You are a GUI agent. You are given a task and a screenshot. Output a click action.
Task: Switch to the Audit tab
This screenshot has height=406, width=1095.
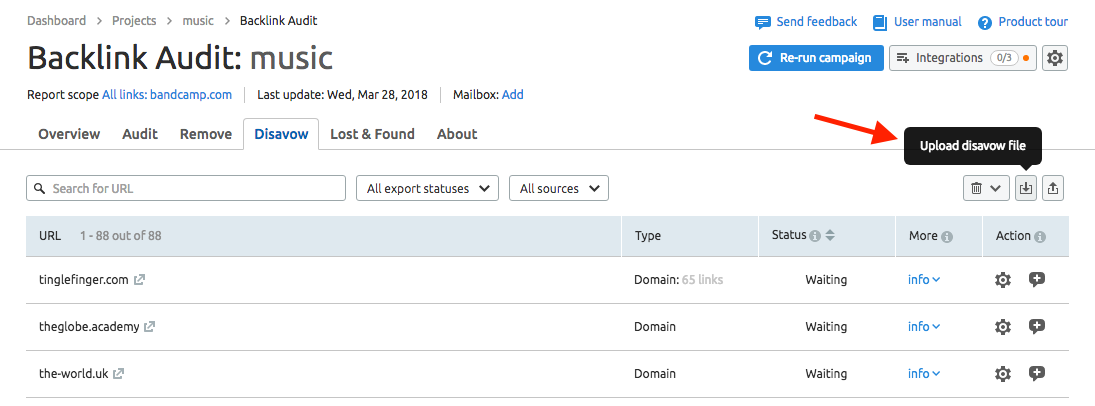click(140, 134)
